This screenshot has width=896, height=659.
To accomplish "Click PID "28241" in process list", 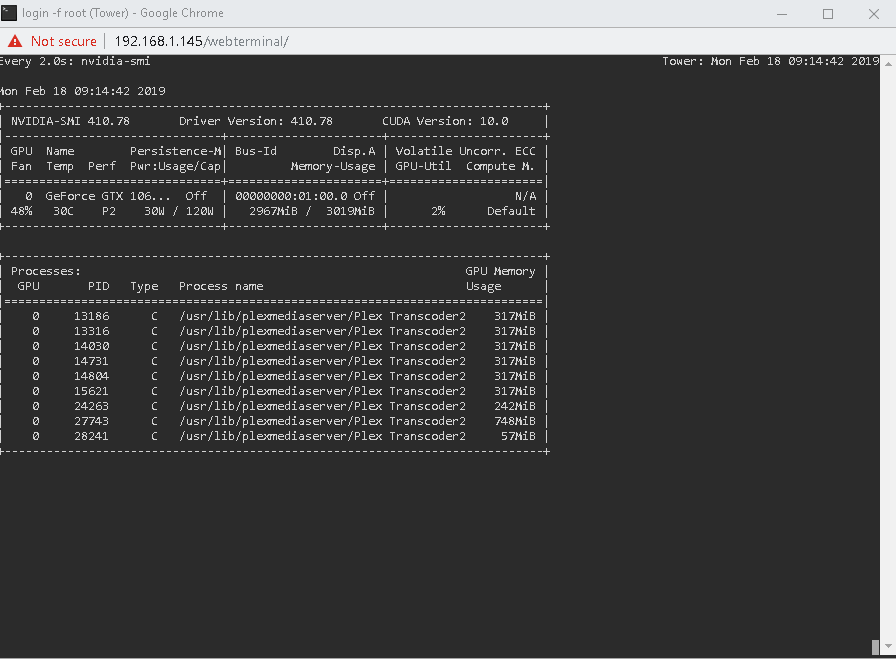I will [91, 436].
